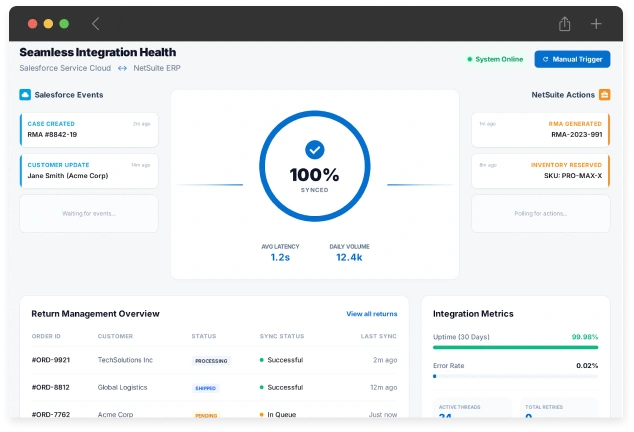Open the Case Created RMA #8842-19 card

(x=89, y=129)
